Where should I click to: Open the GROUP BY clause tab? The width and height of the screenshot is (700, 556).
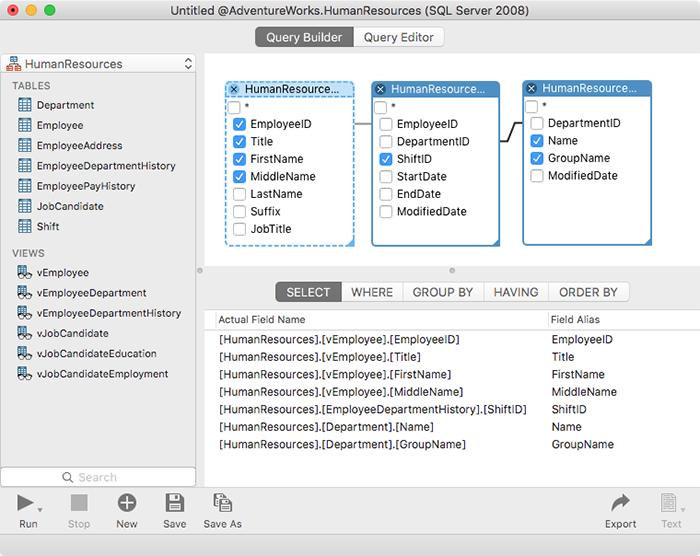coord(443,292)
